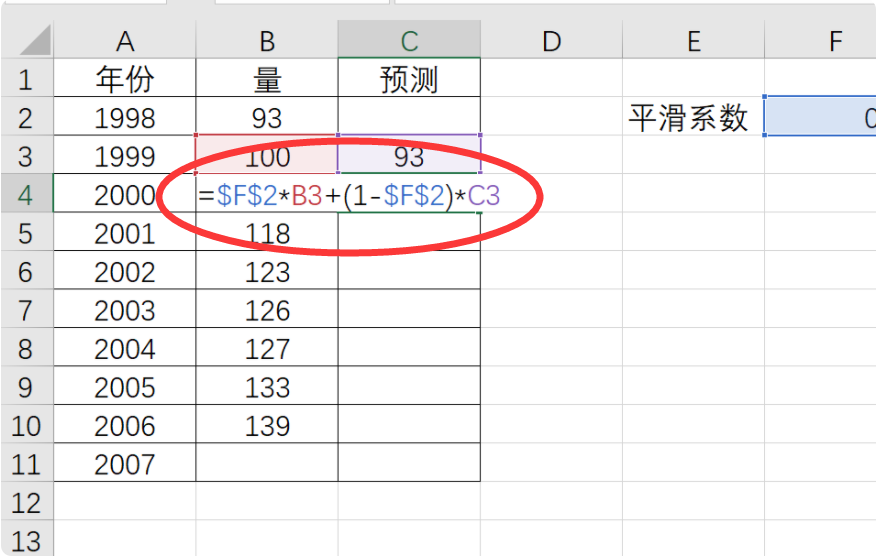This screenshot has height=558, width=878.
Task: Click cell containing year 2004
Action: tap(125, 347)
